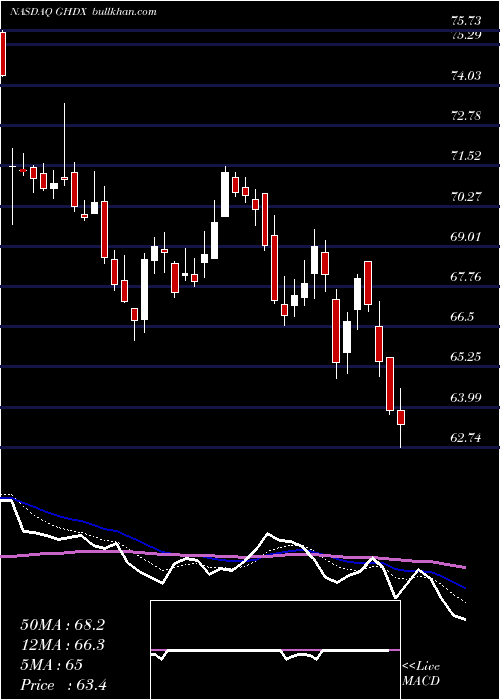Select the 66.5 price axis label

pyautogui.click(x=462, y=317)
